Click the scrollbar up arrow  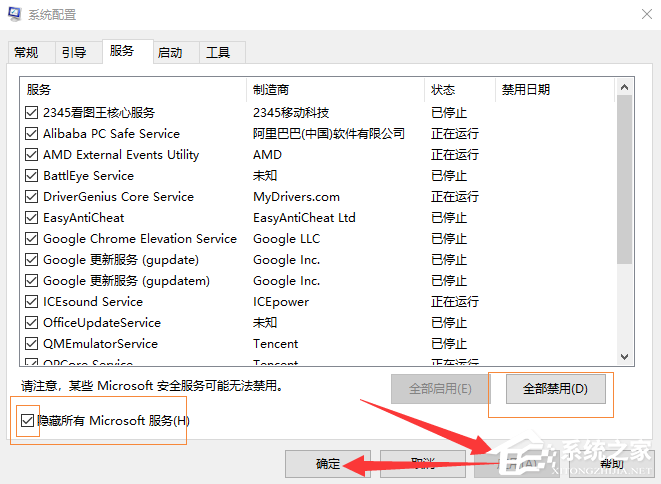click(625, 88)
